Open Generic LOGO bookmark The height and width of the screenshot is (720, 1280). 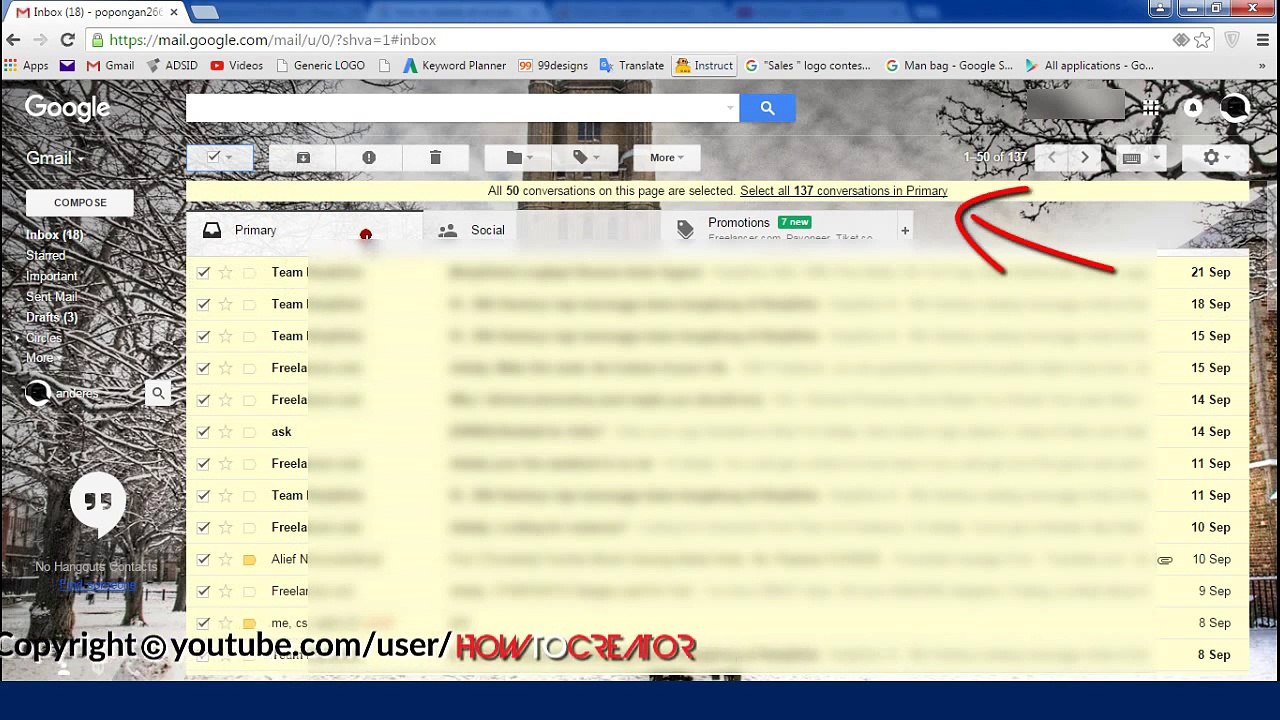320,66
